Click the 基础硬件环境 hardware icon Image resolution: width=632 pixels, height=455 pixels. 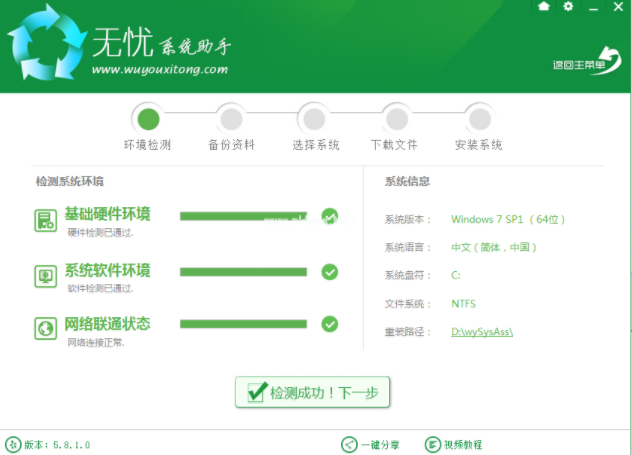[46, 220]
